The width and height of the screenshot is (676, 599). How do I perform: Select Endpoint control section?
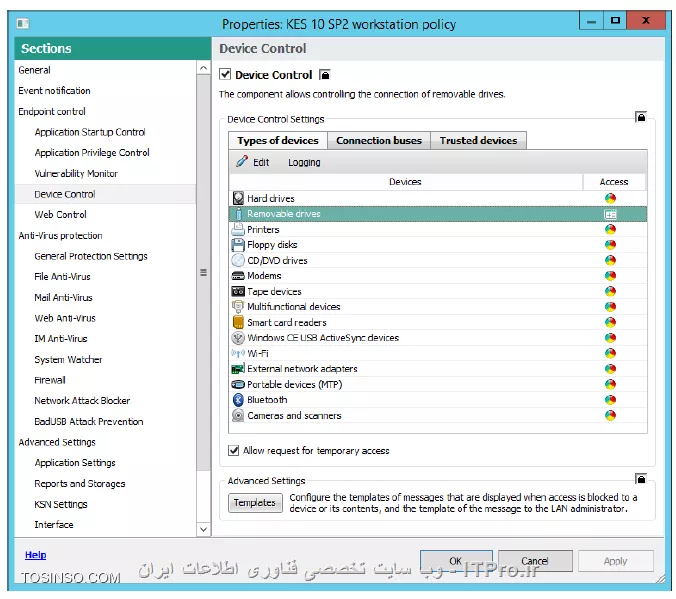coord(52,111)
